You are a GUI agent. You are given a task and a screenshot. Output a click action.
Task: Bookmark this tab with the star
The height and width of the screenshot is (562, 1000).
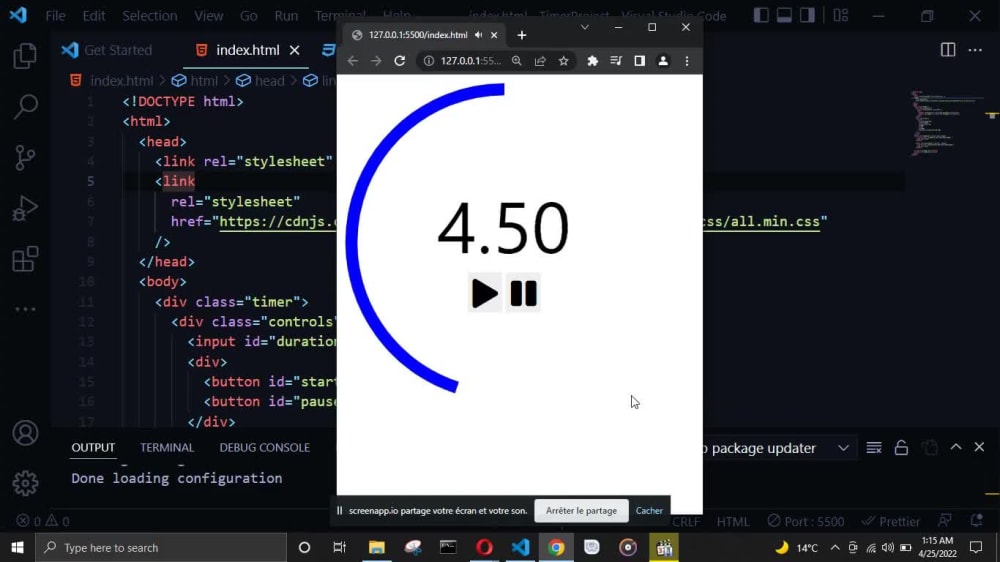564,61
